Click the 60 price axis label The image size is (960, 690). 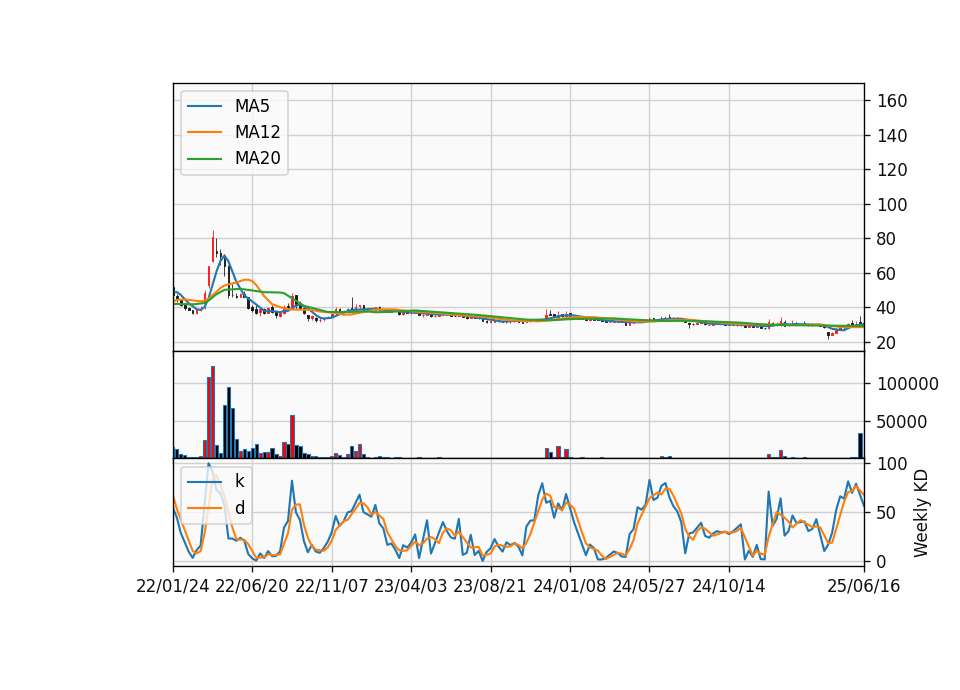coord(887,274)
